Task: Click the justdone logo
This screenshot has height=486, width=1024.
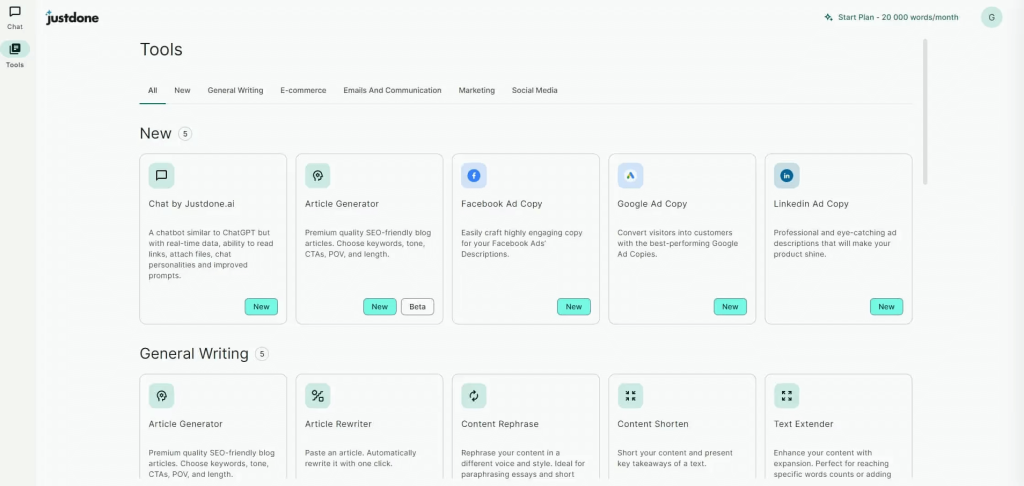Action: coord(72,18)
